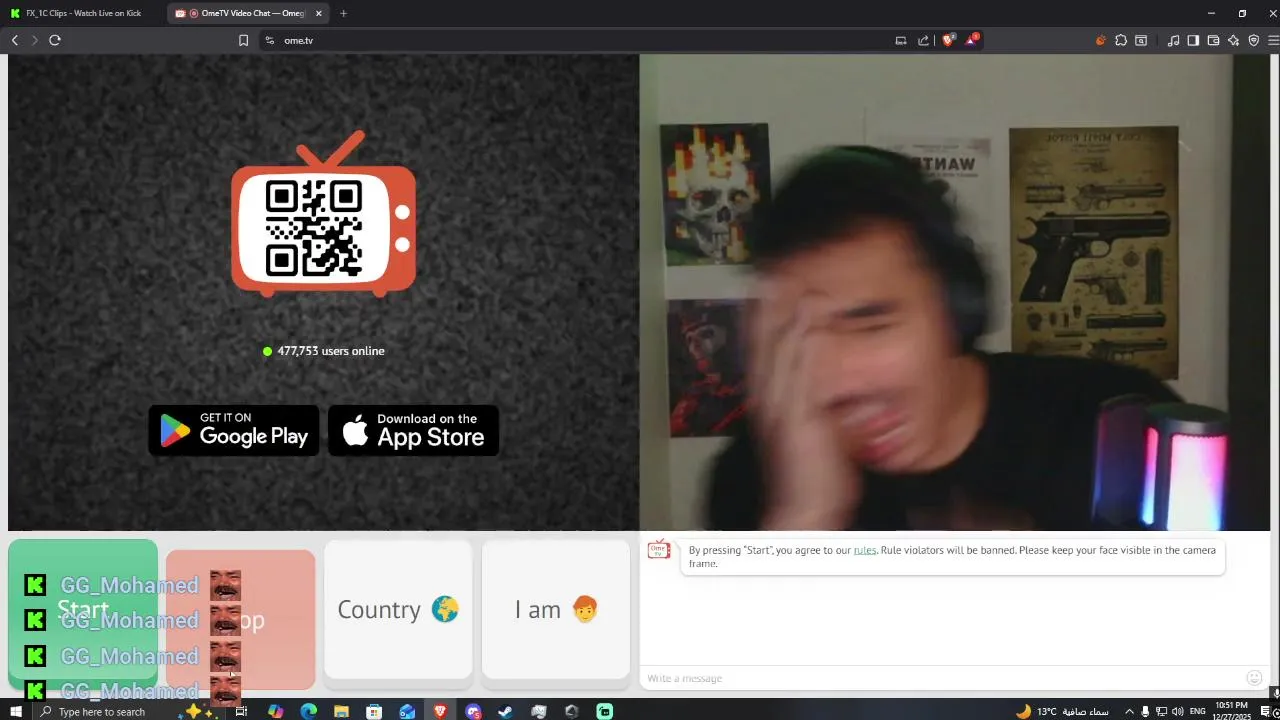Open Microsoft Edge from the taskbar
This screenshot has width=1280, height=720.
pos(308,711)
